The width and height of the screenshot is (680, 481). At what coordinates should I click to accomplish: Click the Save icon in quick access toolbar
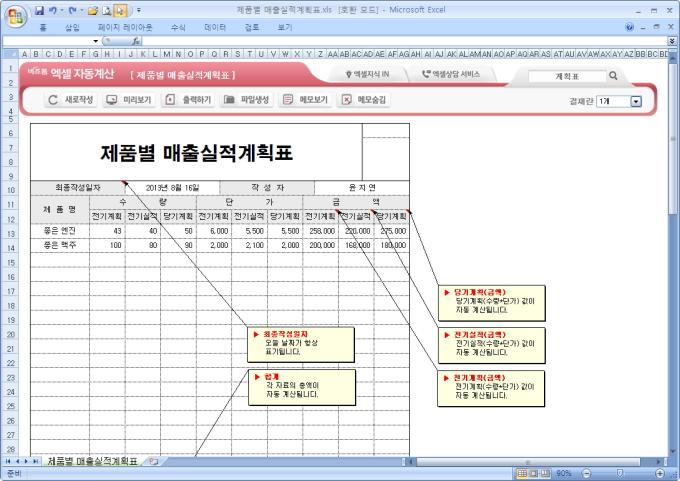click(39, 10)
